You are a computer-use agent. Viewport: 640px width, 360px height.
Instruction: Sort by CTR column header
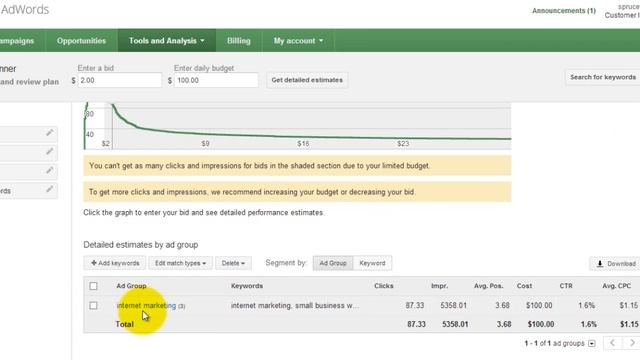[x=566, y=286]
